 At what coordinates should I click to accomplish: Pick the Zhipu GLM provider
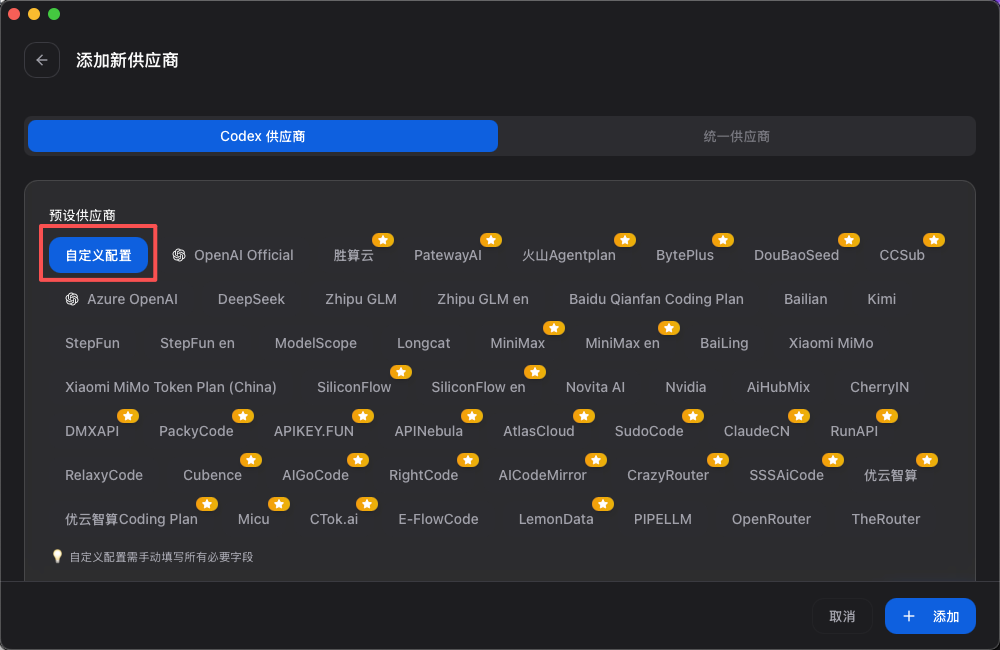coord(361,299)
